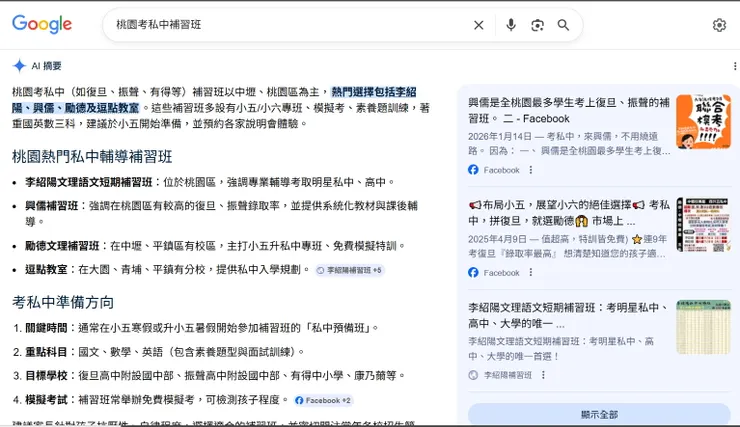Click the 2026年1月14日 snippet date
Screen dimensions: 740x427
click(x=500, y=136)
